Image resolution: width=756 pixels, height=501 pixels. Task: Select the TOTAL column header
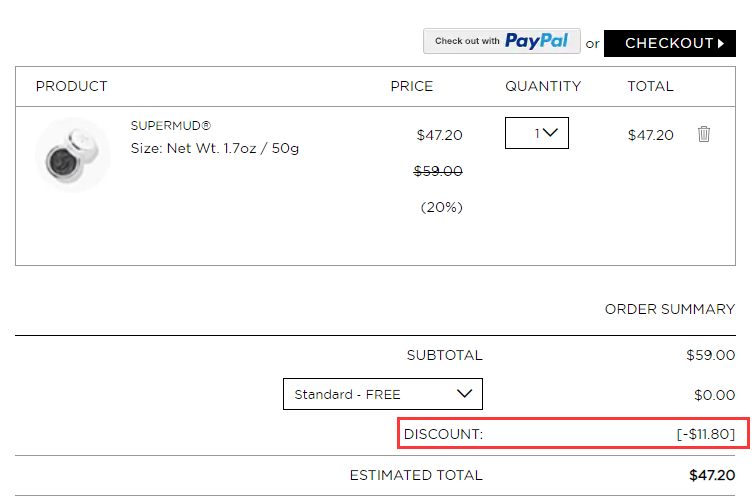(x=650, y=86)
